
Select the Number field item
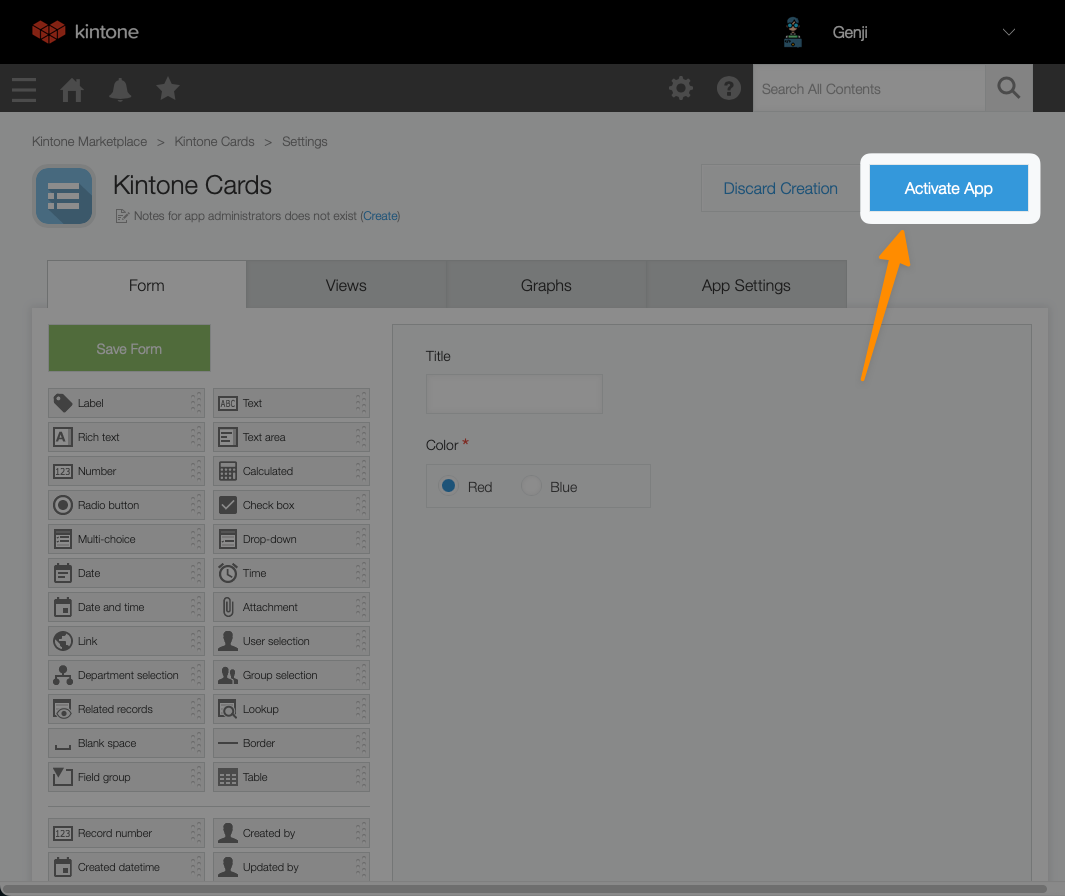click(126, 471)
